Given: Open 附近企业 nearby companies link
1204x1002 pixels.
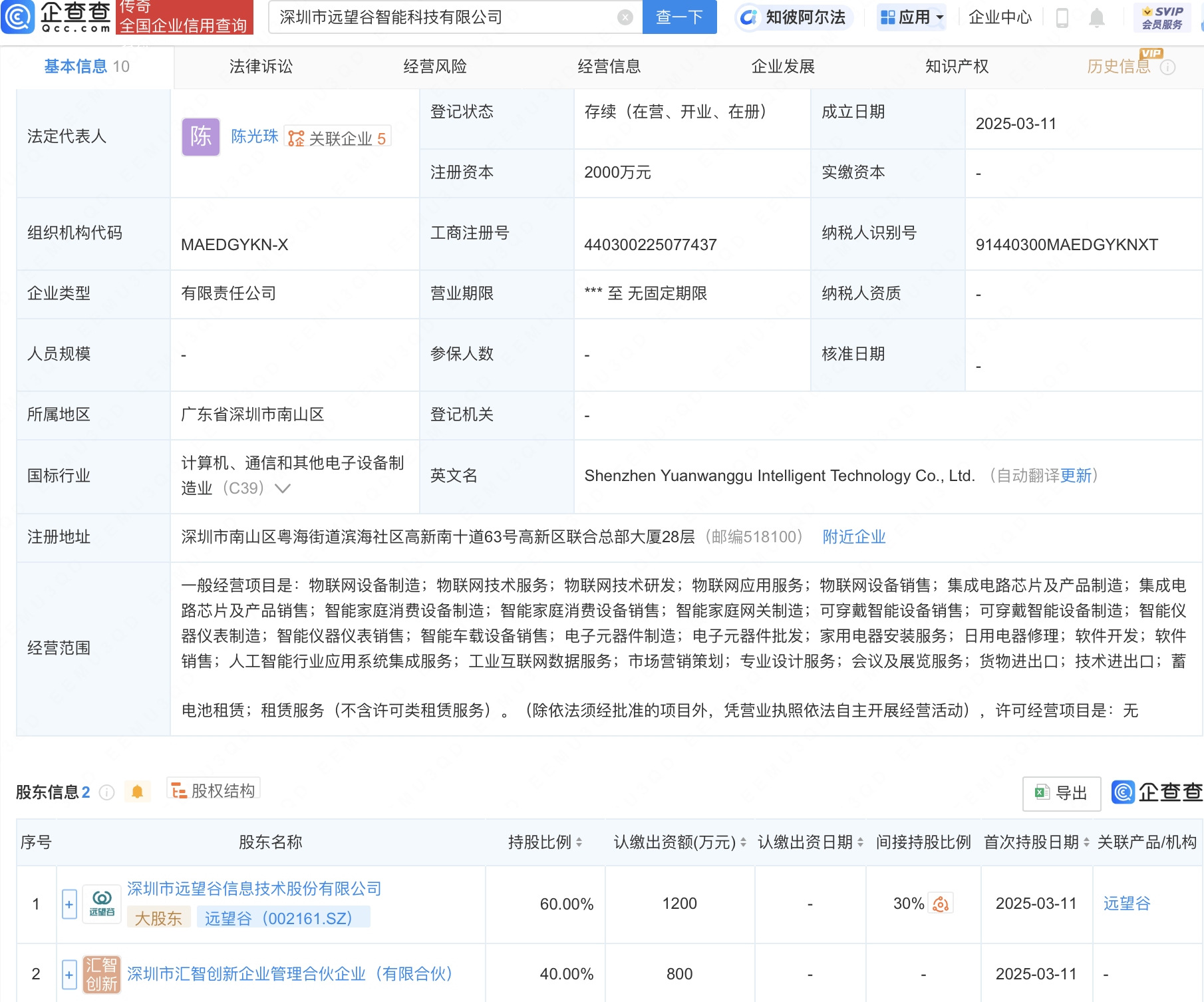Looking at the screenshot, I should (x=854, y=537).
